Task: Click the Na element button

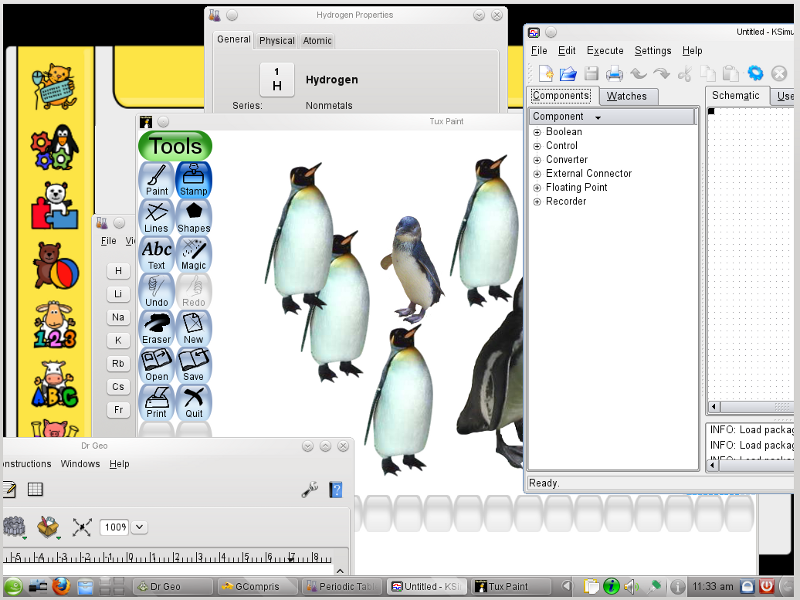Action: coord(118,317)
